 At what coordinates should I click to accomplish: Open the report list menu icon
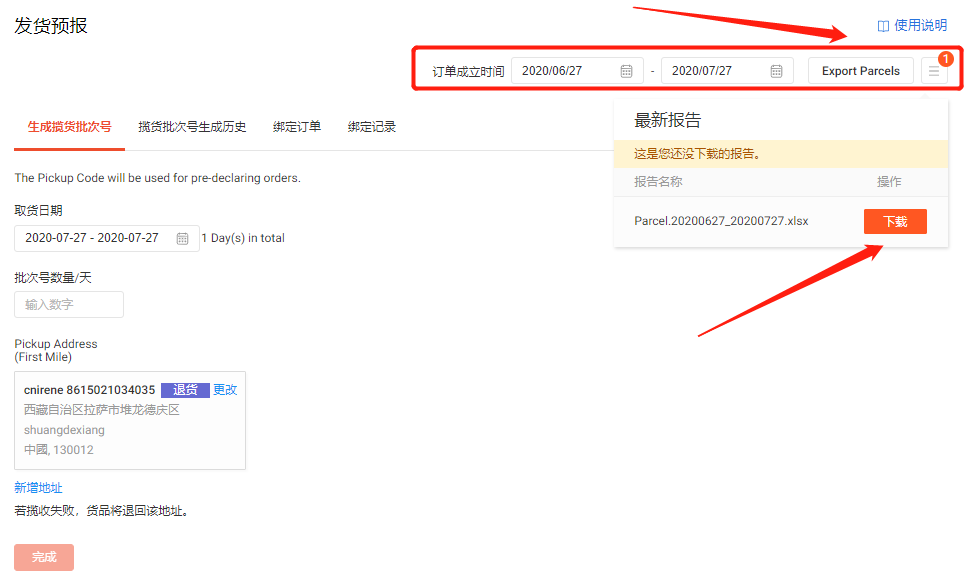pyautogui.click(x=934, y=71)
